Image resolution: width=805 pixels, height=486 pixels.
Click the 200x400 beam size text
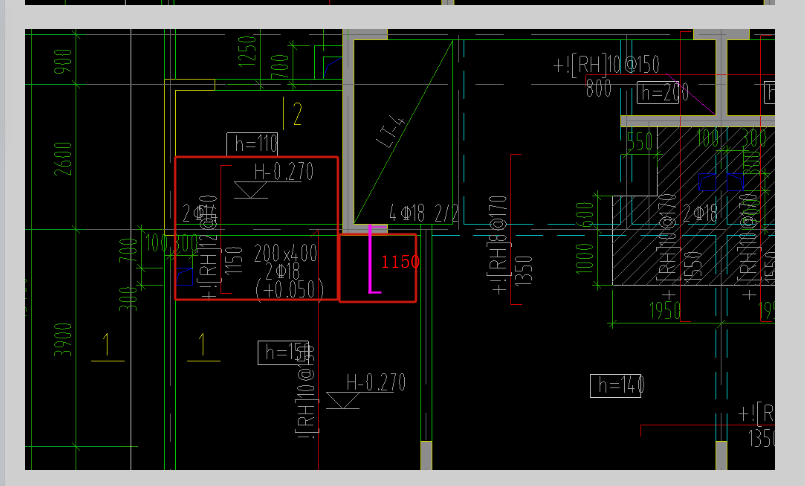286,253
